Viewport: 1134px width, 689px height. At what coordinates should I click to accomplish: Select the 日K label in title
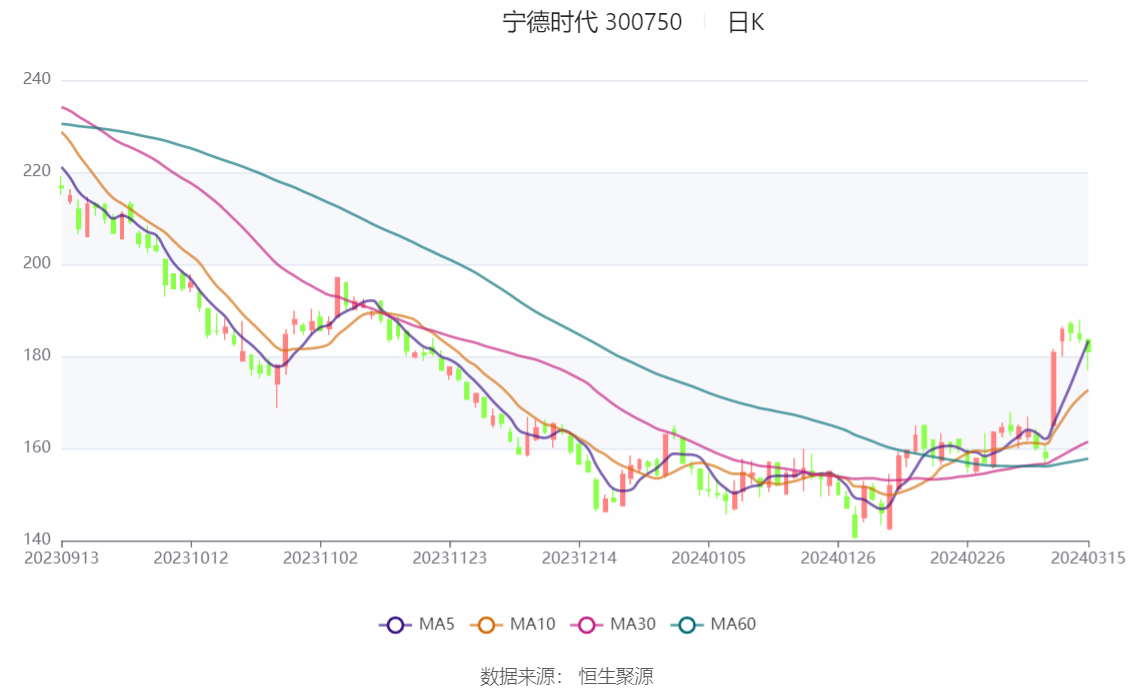pos(745,22)
